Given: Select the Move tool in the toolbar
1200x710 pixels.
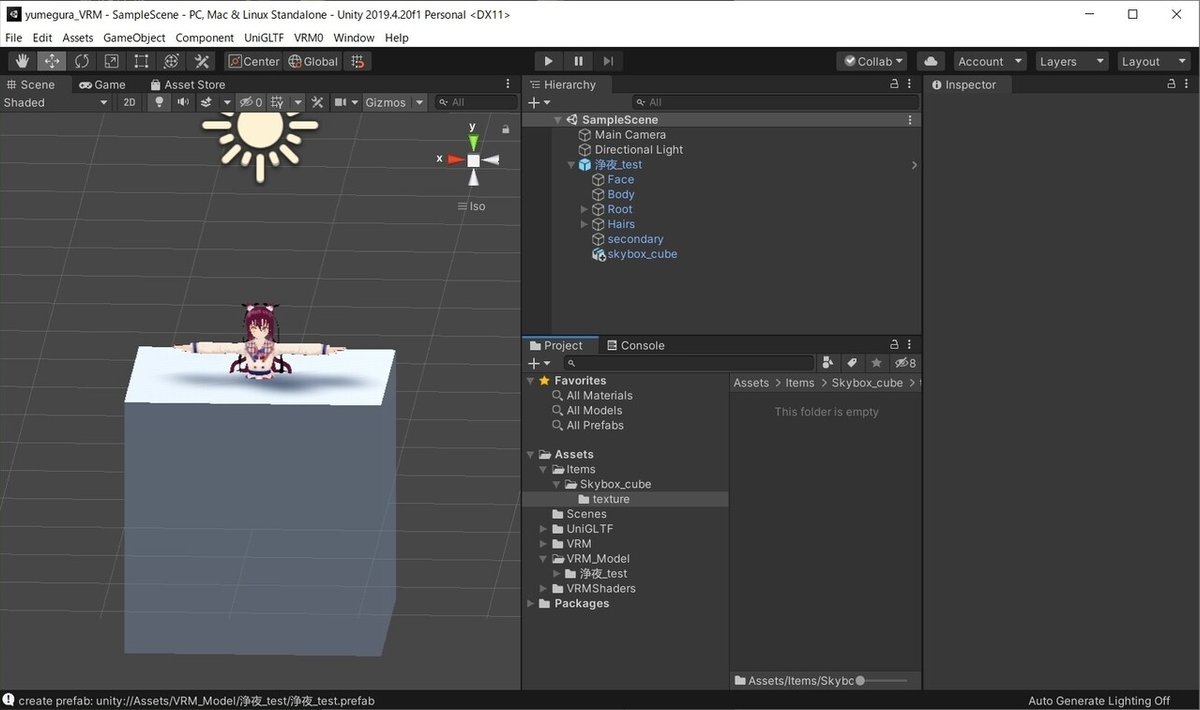Looking at the screenshot, I should [52, 61].
